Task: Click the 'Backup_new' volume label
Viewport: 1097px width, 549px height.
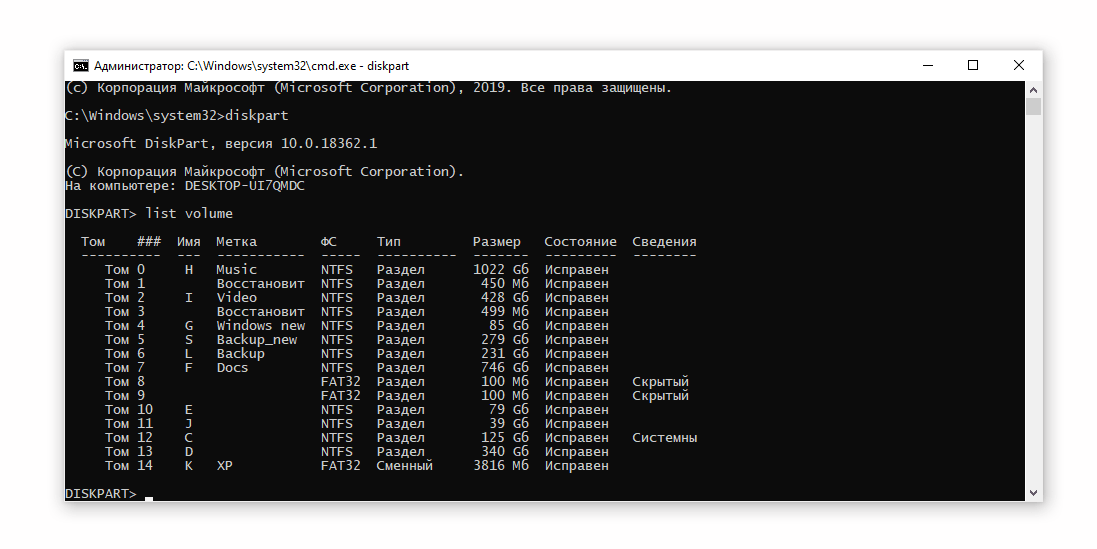Action: click(x=257, y=340)
